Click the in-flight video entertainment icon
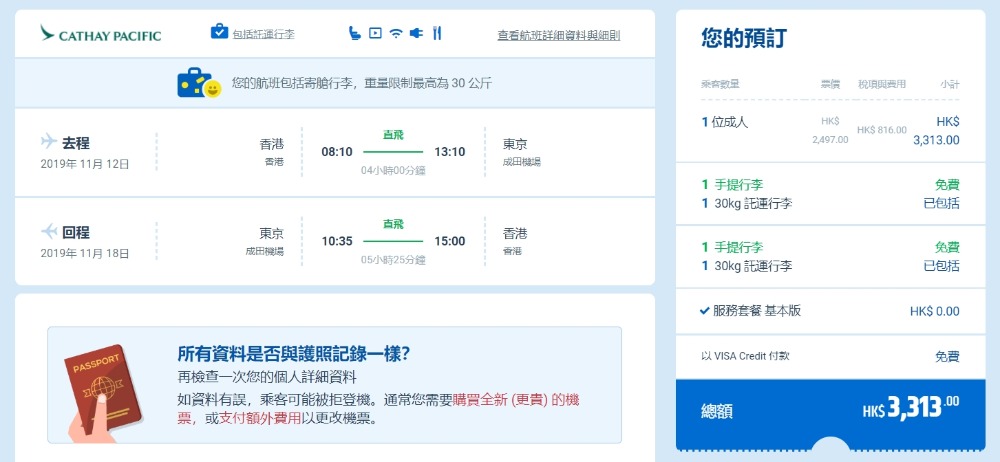The height and width of the screenshot is (462, 1000). point(375,33)
